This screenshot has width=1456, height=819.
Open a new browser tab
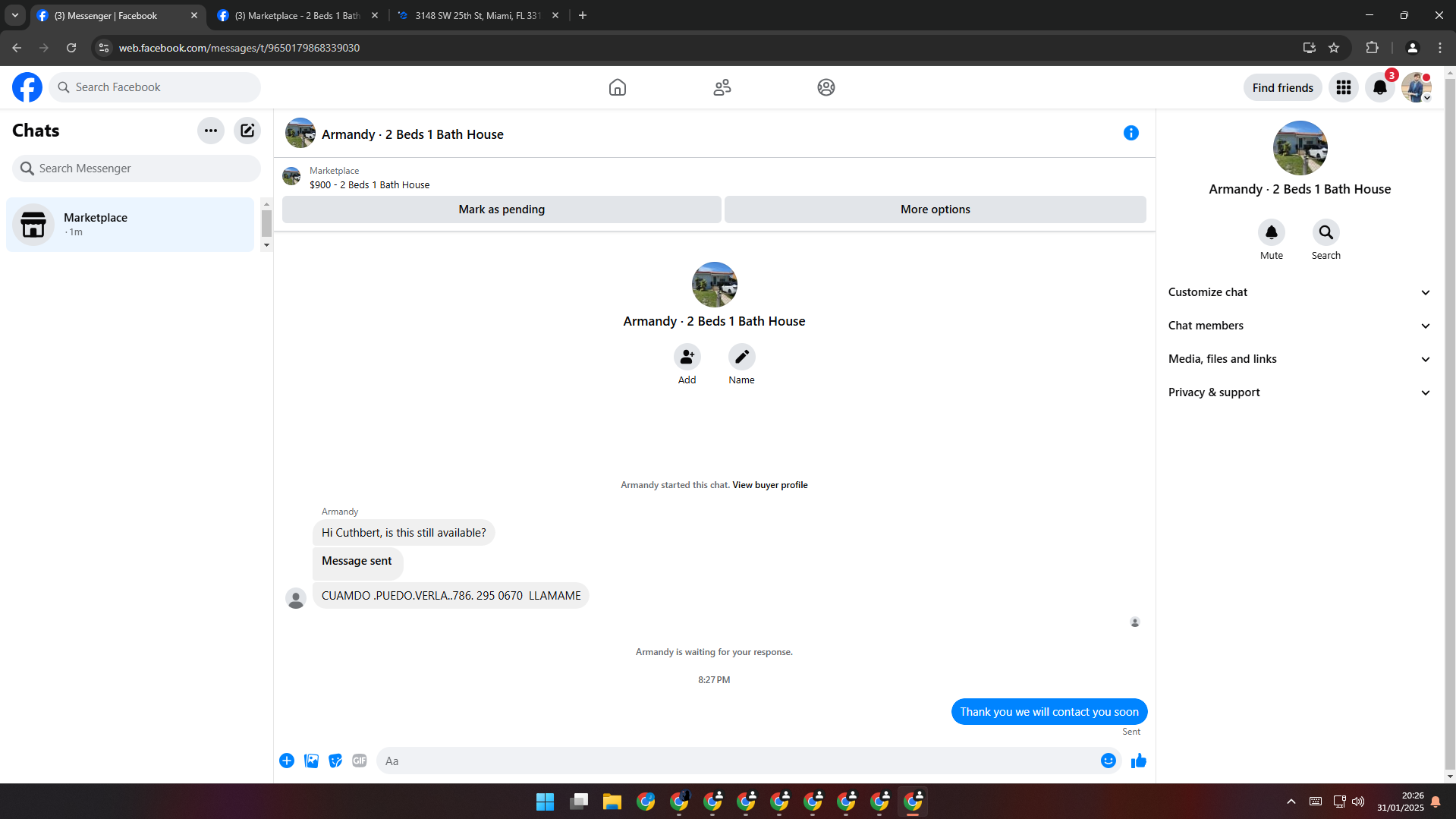coord(583,15)
